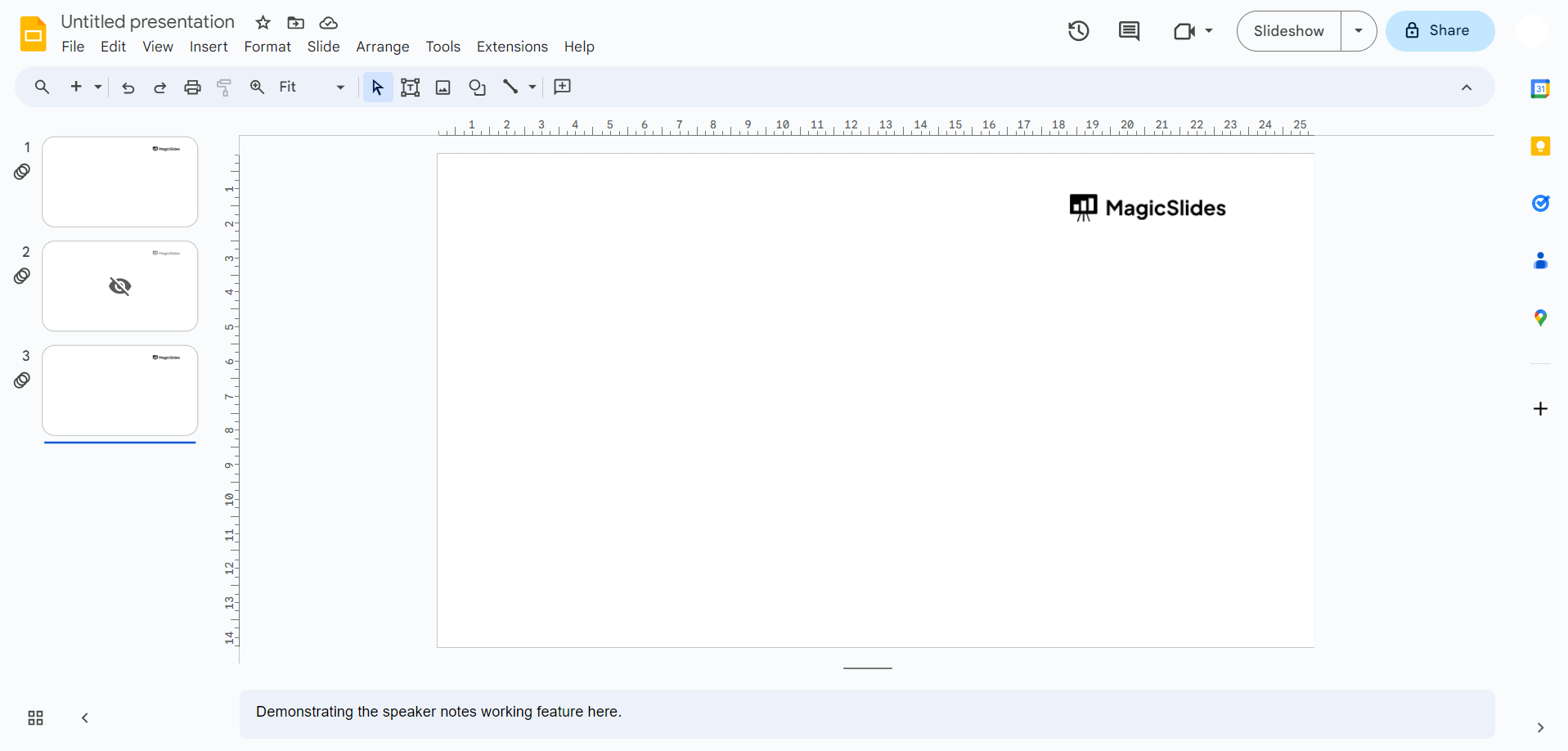
Task: Insert a text box
Action: click(x=411, y=88)
